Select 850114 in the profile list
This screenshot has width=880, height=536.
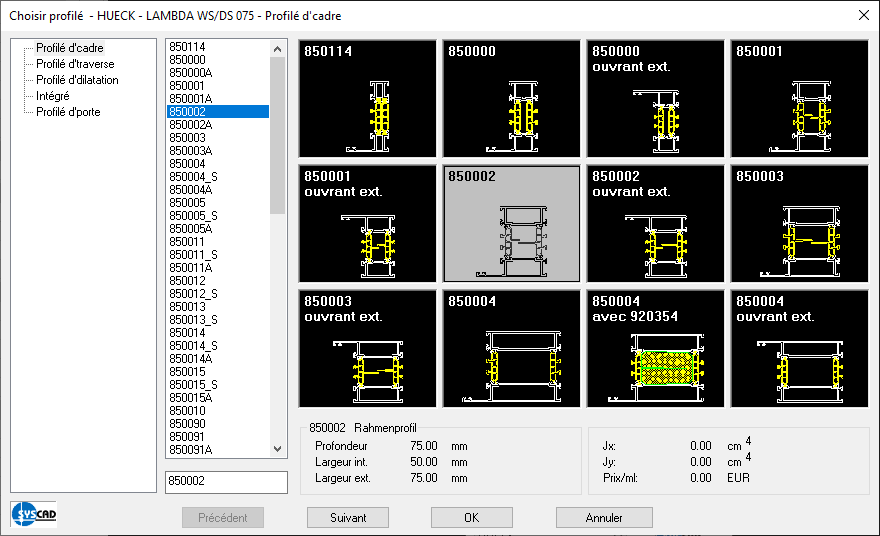click(x=218, y=47)
